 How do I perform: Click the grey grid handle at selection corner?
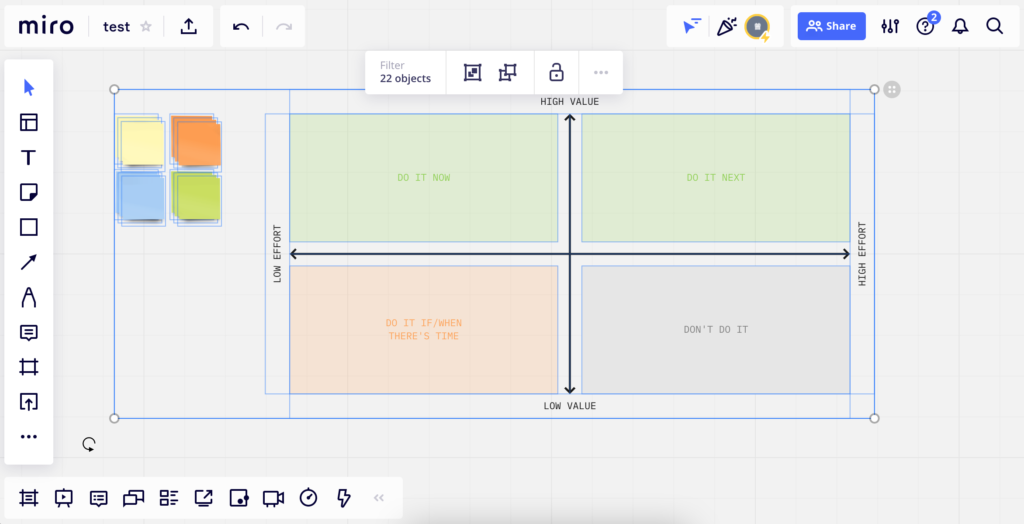[x=892, y=90]
